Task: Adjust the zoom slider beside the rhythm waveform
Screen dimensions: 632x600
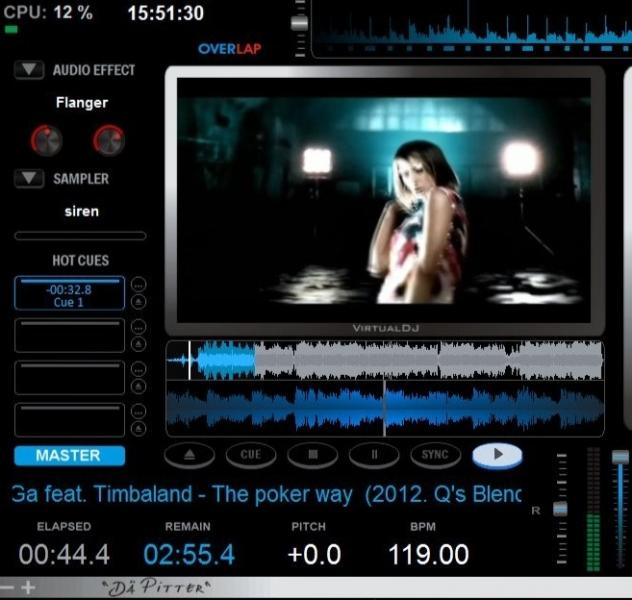Action: [x=299, y=23]
